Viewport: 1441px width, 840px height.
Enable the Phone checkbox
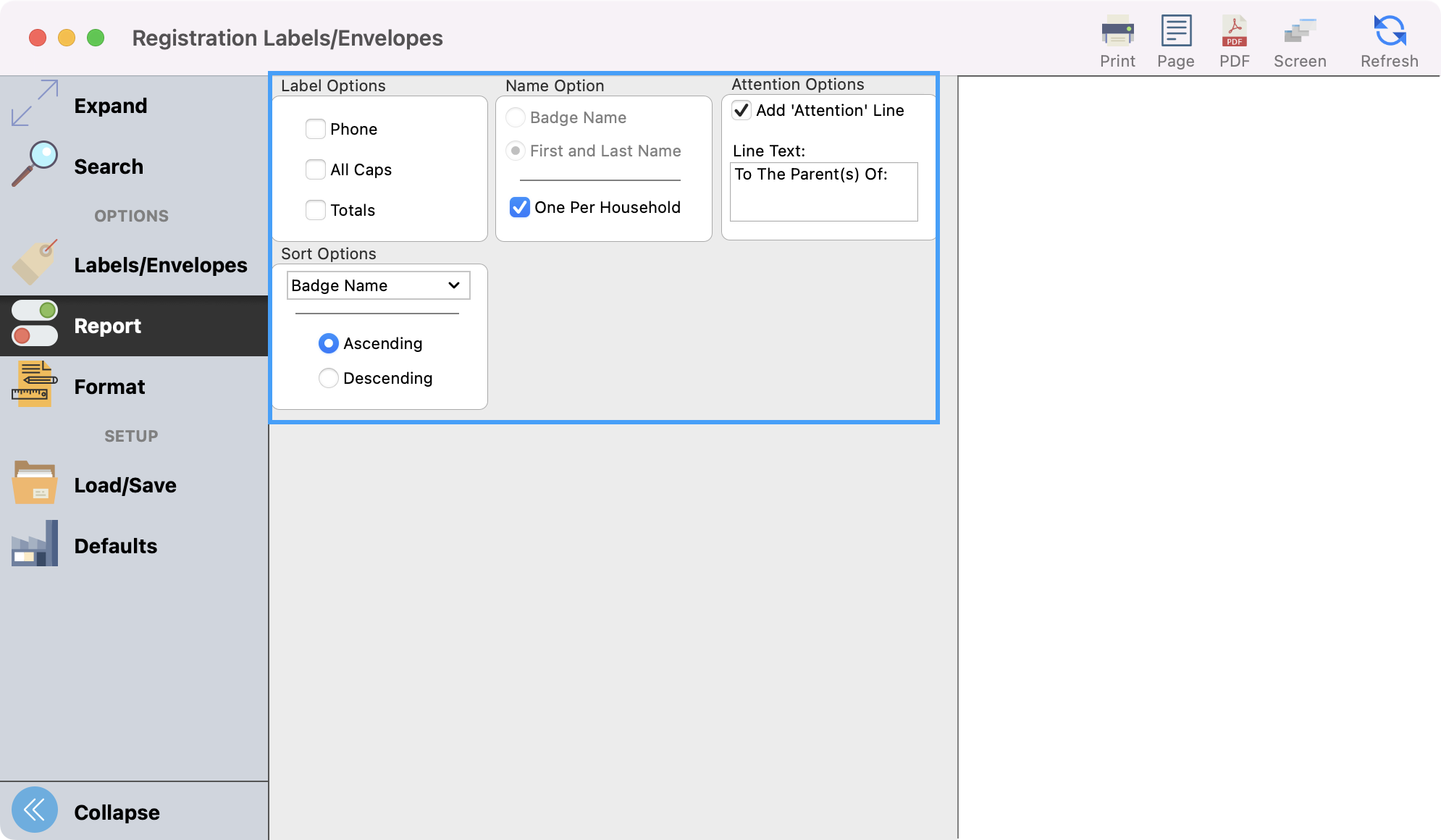coord(316,129)
